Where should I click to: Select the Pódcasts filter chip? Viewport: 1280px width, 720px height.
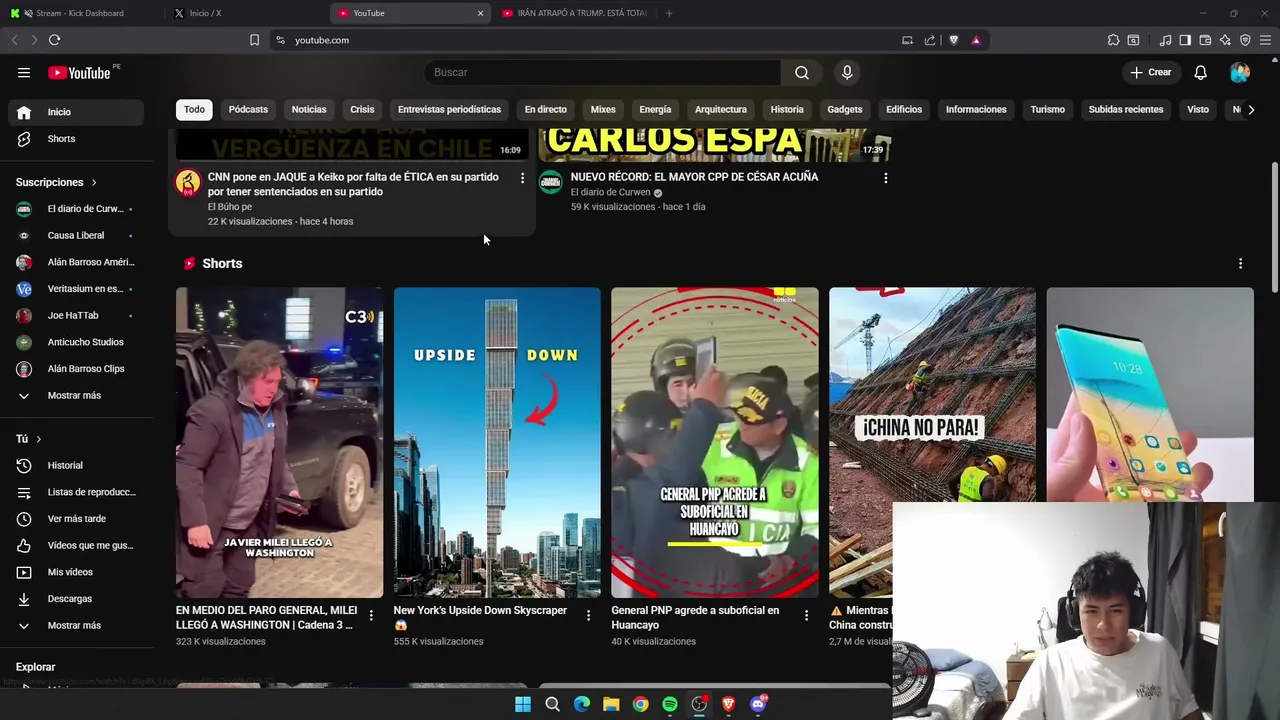[x=248, y=109]
